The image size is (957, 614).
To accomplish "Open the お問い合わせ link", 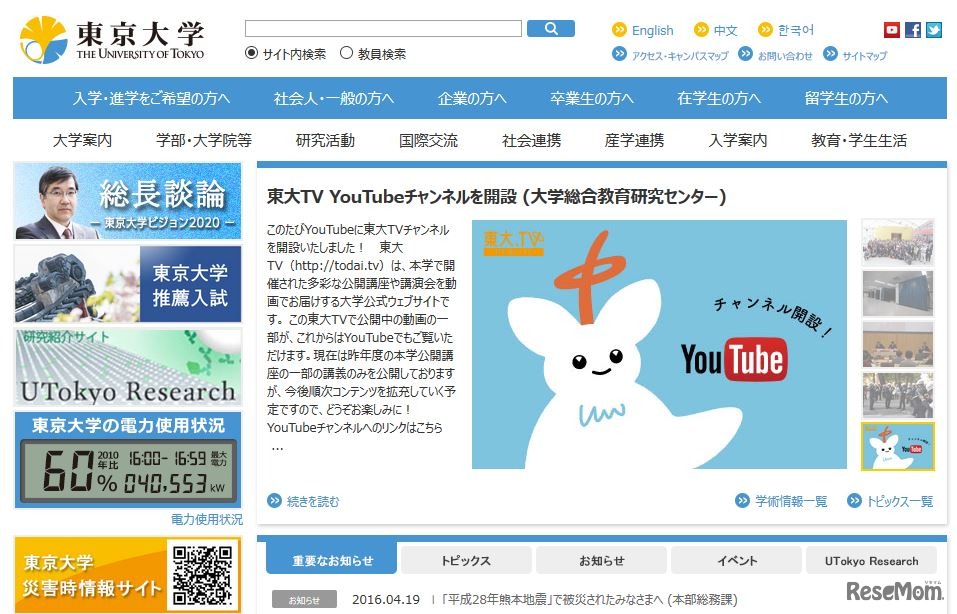I will [x=785, y=55].
